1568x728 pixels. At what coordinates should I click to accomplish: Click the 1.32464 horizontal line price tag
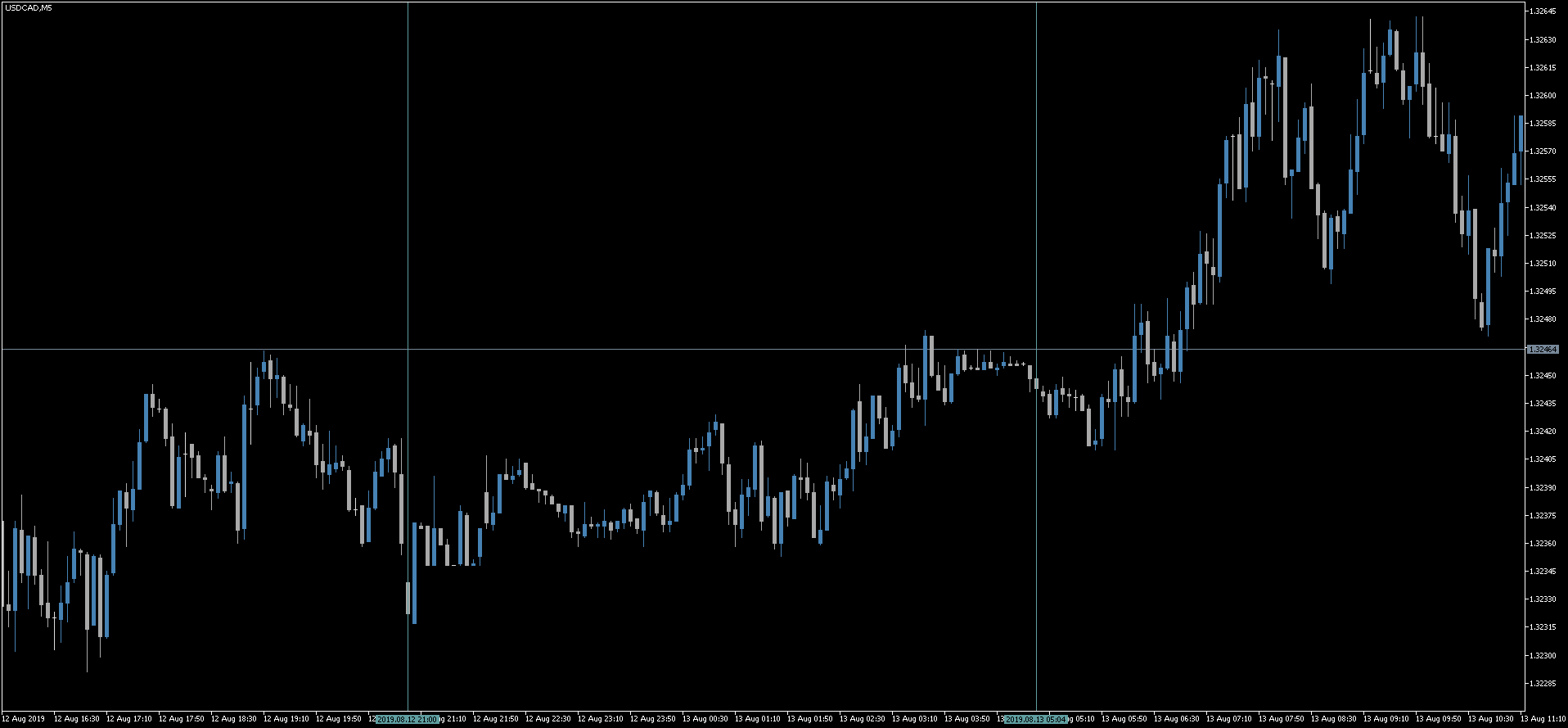(x=1543, y=350)
